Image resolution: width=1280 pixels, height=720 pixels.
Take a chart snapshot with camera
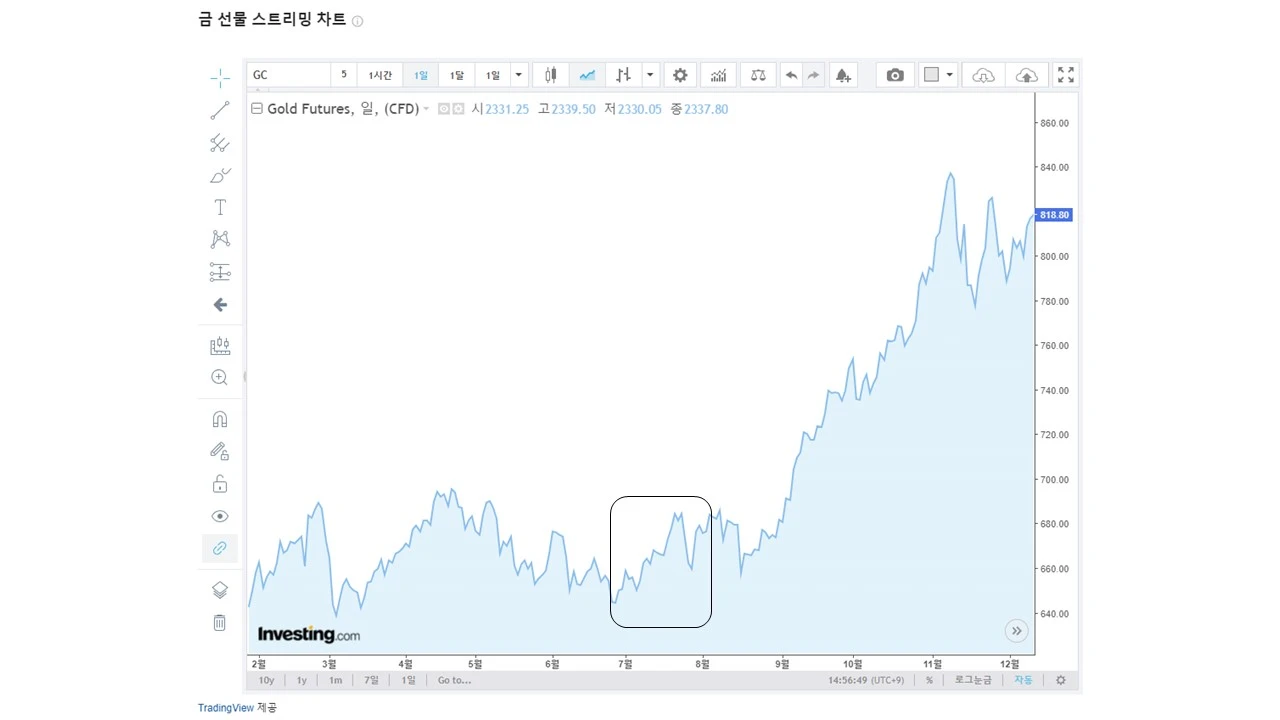895,75
